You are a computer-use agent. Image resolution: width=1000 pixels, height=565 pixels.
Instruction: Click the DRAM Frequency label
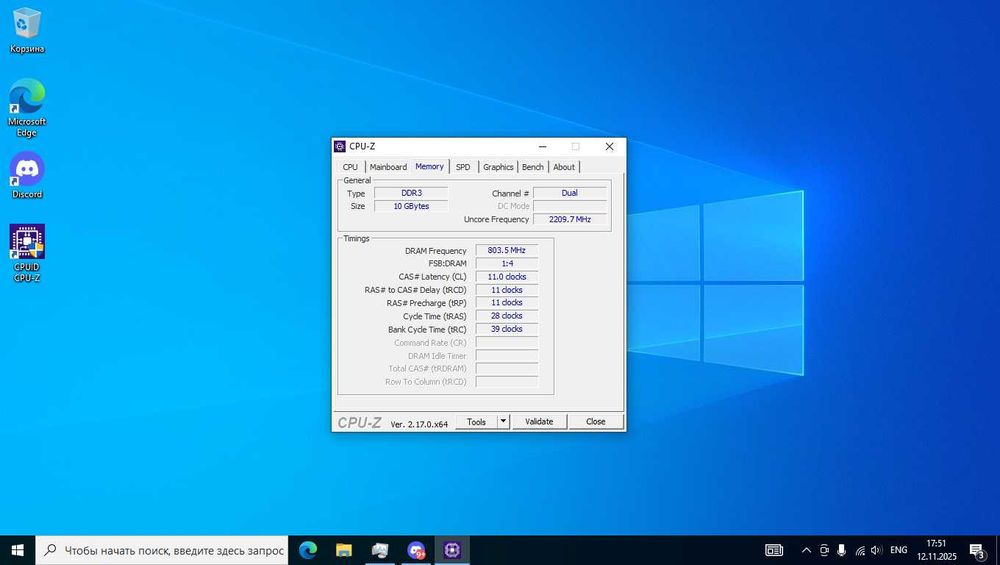coord(436,251)
